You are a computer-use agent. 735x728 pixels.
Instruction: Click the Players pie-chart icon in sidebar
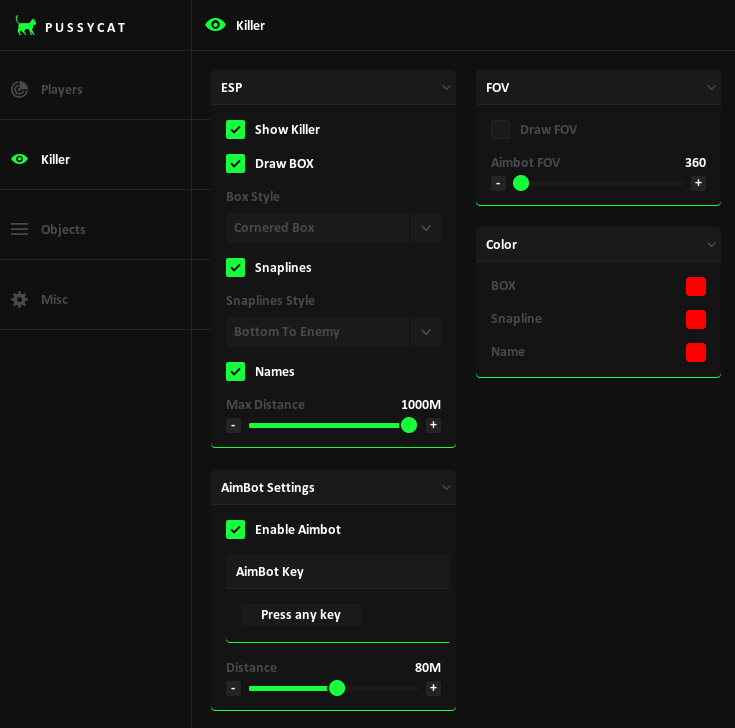pyautogui.click(x=19, y=90)
